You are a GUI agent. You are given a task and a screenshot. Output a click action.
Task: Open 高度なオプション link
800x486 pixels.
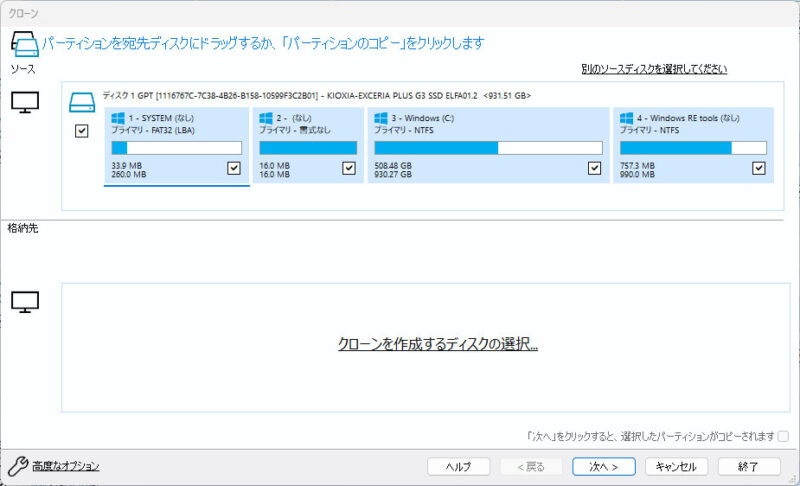click(66, 466)
